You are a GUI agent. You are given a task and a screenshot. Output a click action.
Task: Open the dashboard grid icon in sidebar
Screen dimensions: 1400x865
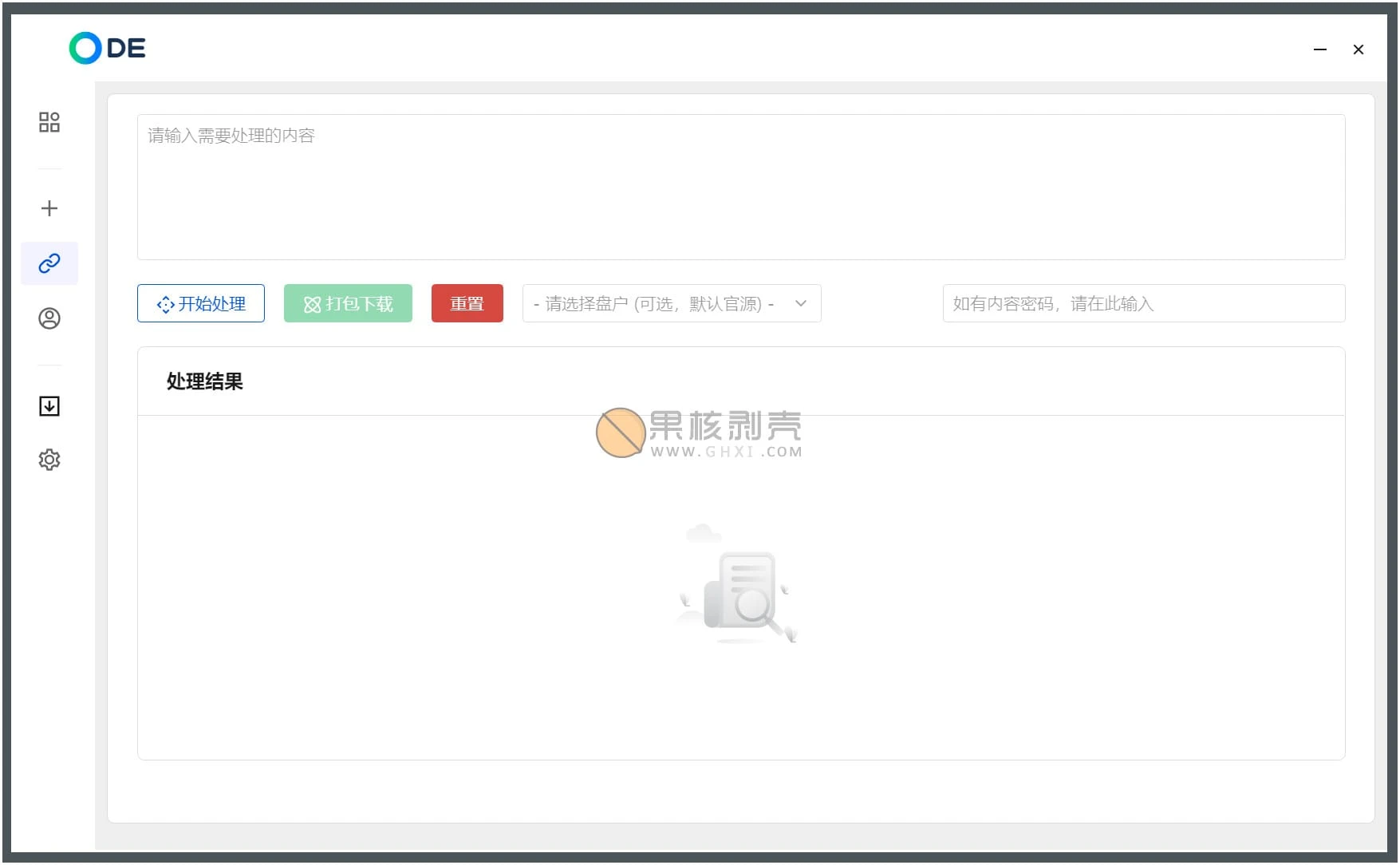[49, 122]
